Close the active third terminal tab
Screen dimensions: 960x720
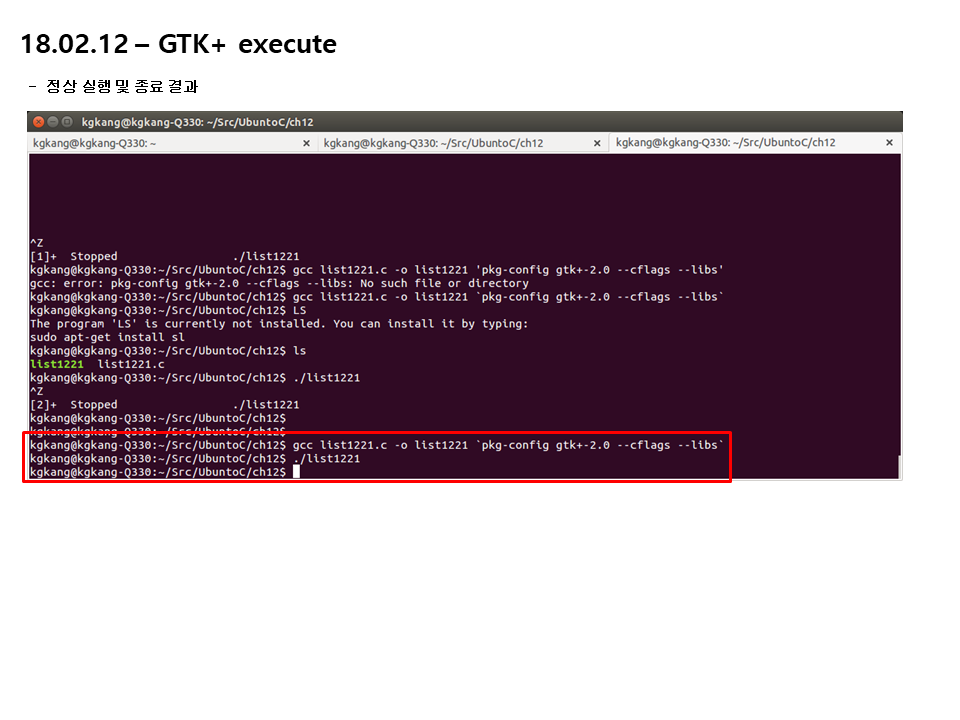[x=889, y=143]
